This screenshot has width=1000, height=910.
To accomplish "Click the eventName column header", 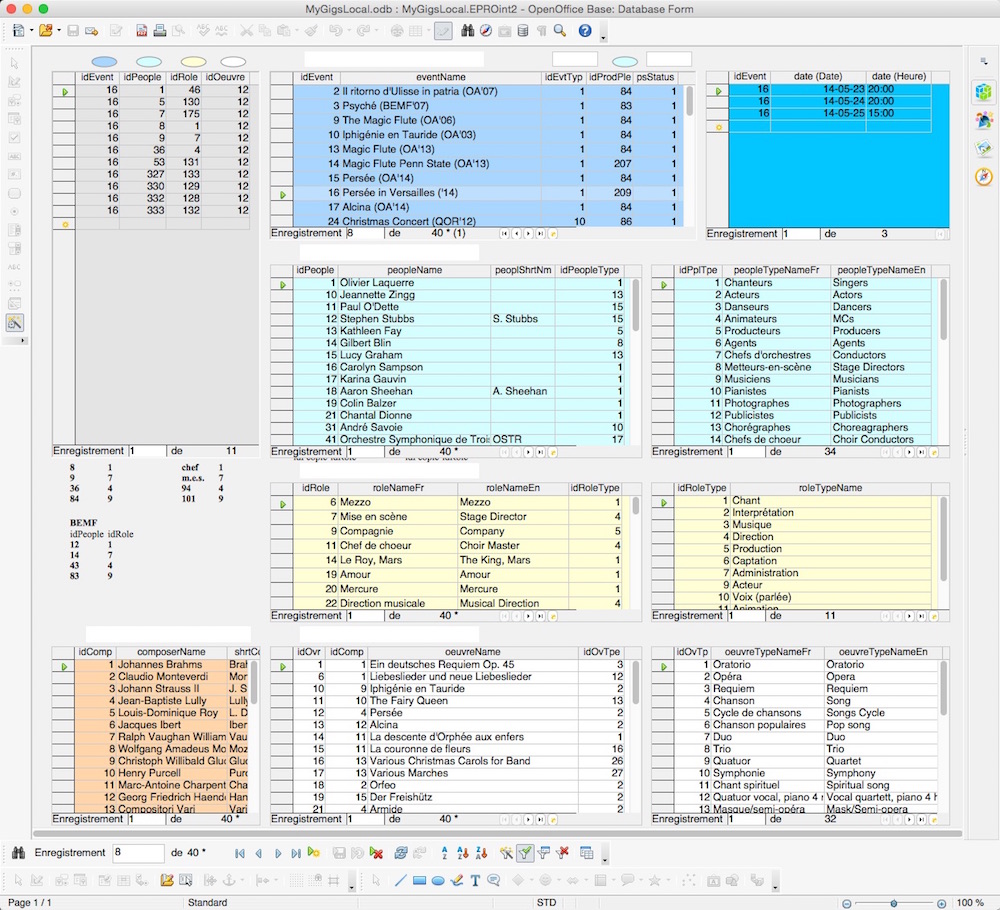I will 440,77.
